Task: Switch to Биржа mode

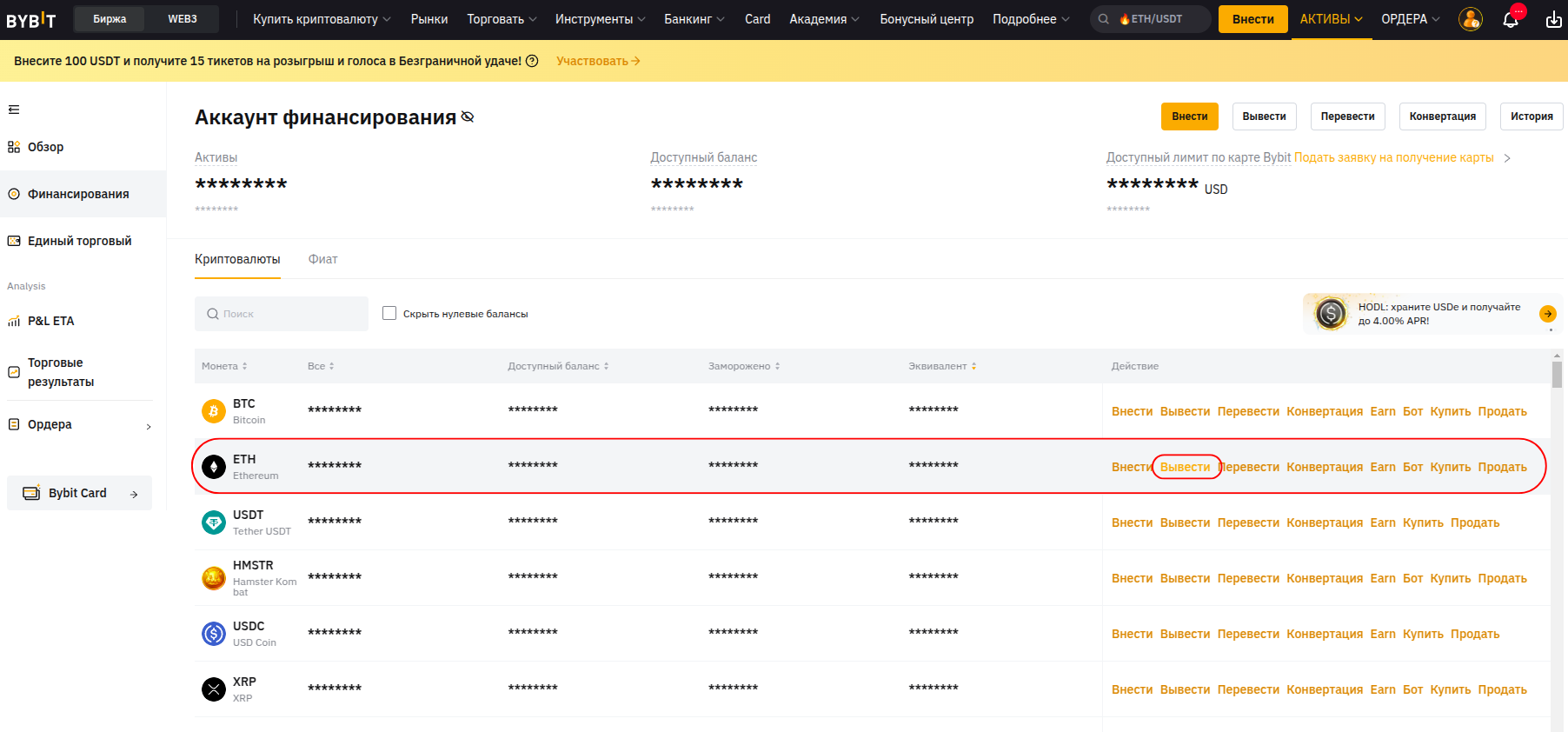Action: pos(110,19)
